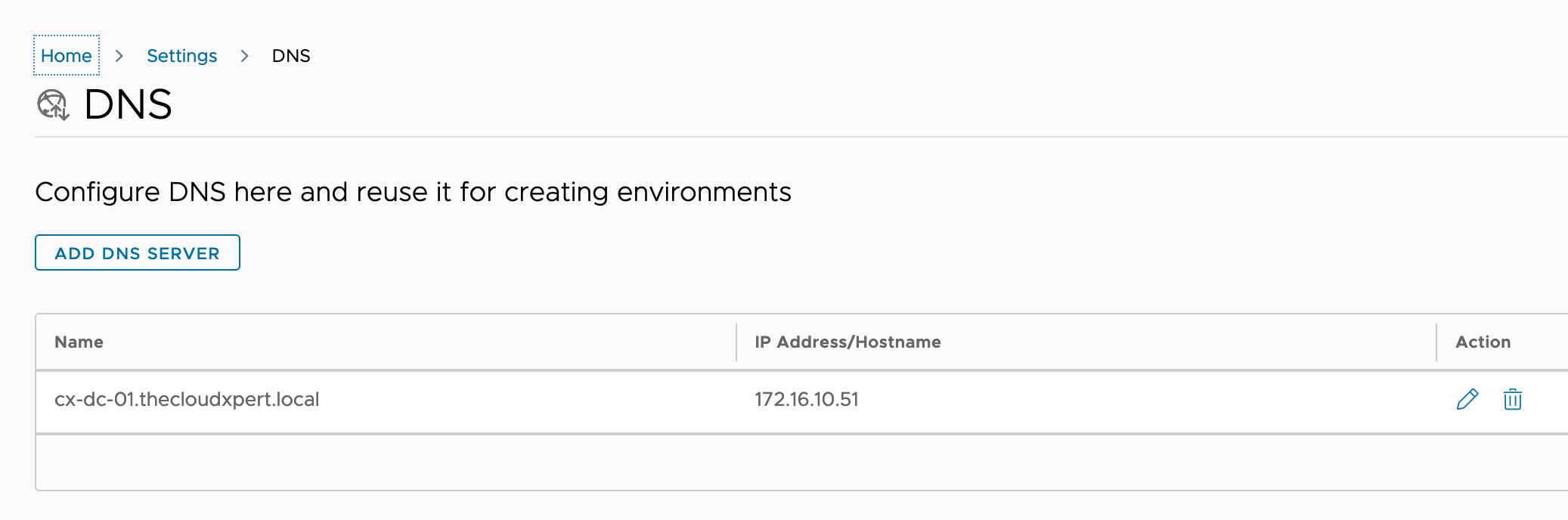Click the horizontal divider under the DNS title
Viewport: 1568px width, 520px height.
pyautogui.click(x=756, y=137)
